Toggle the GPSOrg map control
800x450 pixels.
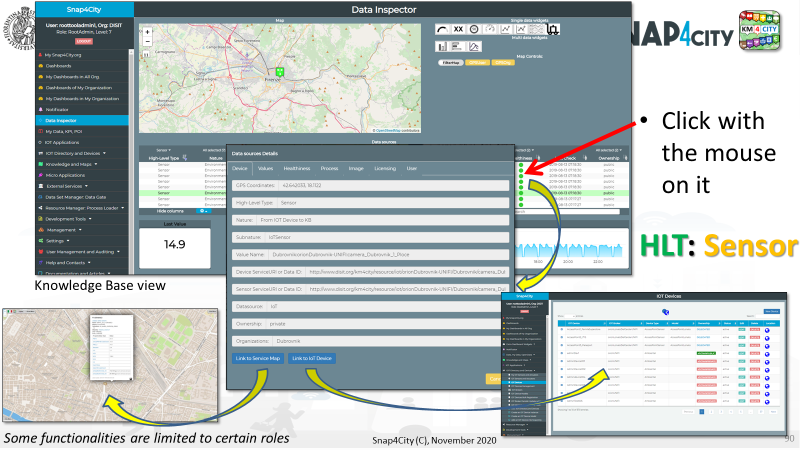pos(503,62)
